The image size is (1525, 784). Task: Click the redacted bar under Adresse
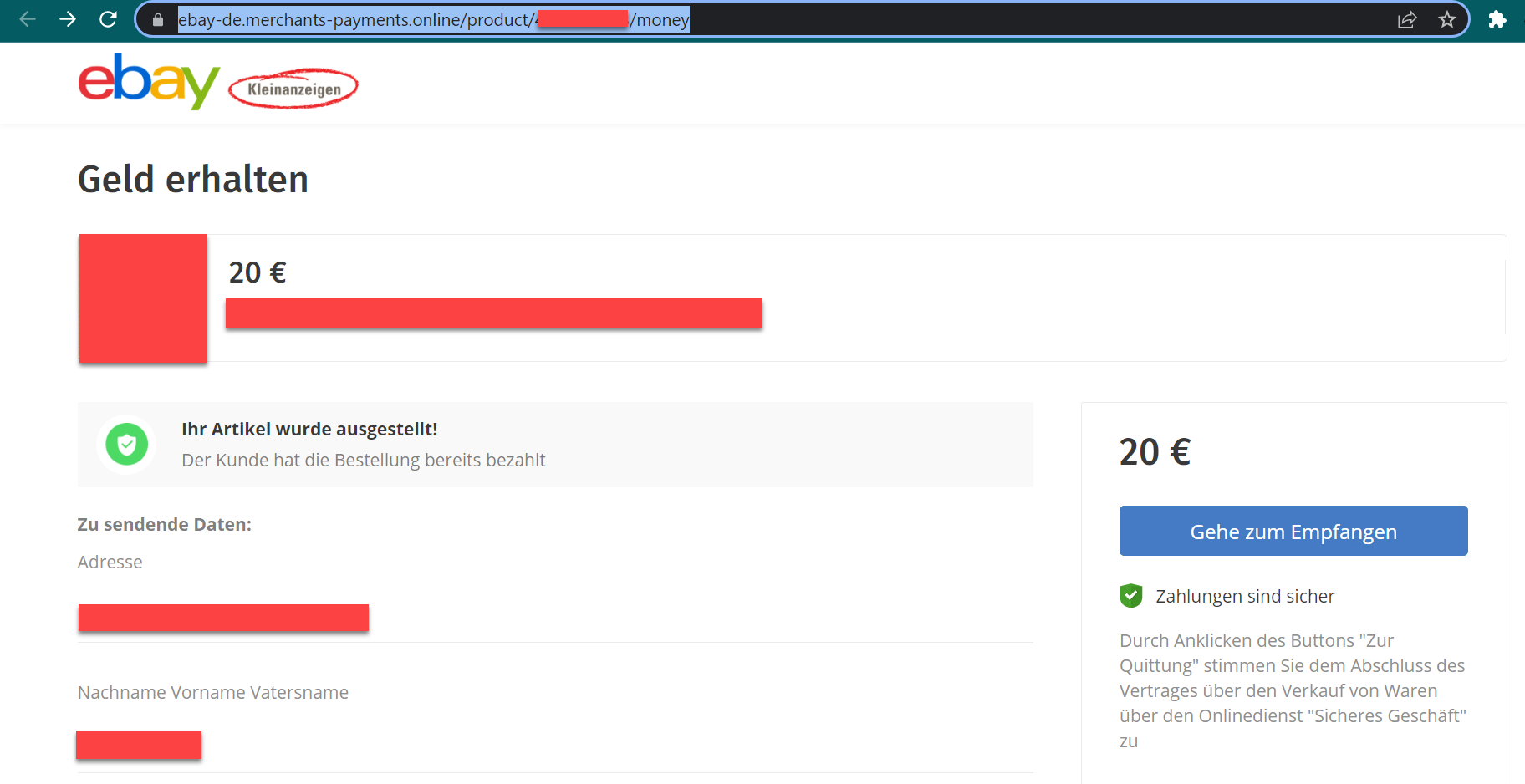click(222, 619)
